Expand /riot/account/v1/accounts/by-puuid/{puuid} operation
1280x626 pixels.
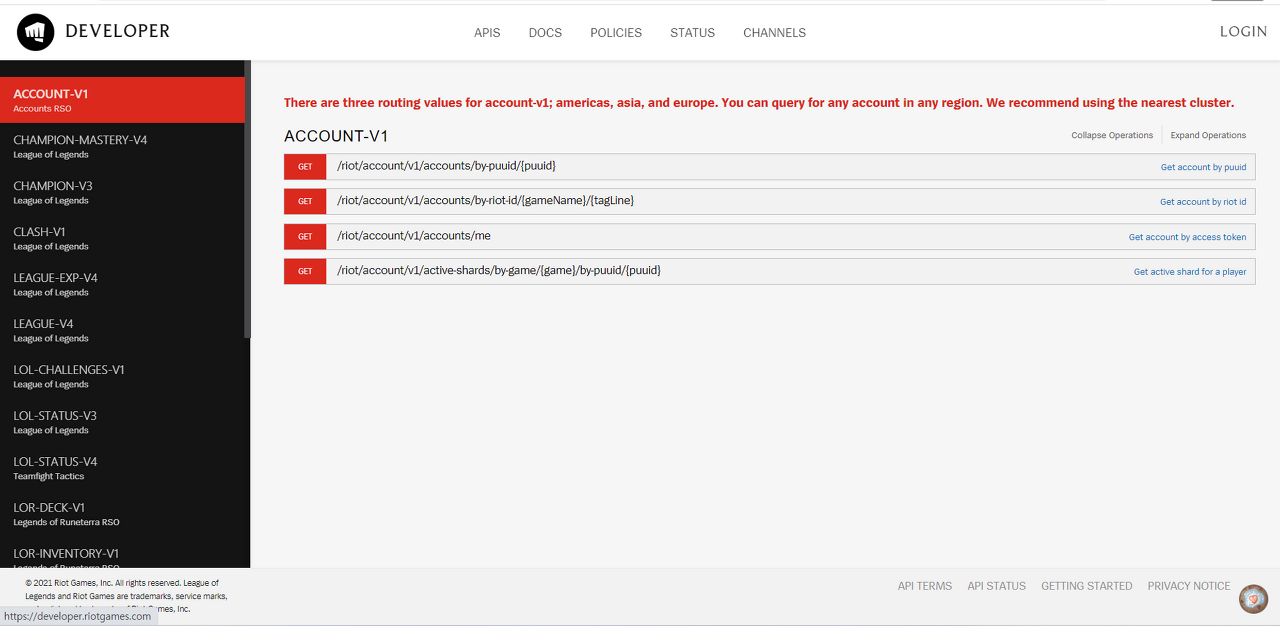446,166
